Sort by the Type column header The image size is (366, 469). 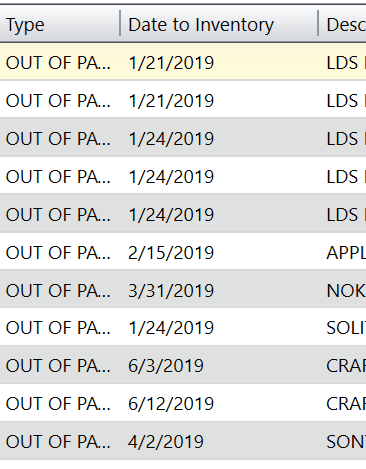click(x=59, y=24)
